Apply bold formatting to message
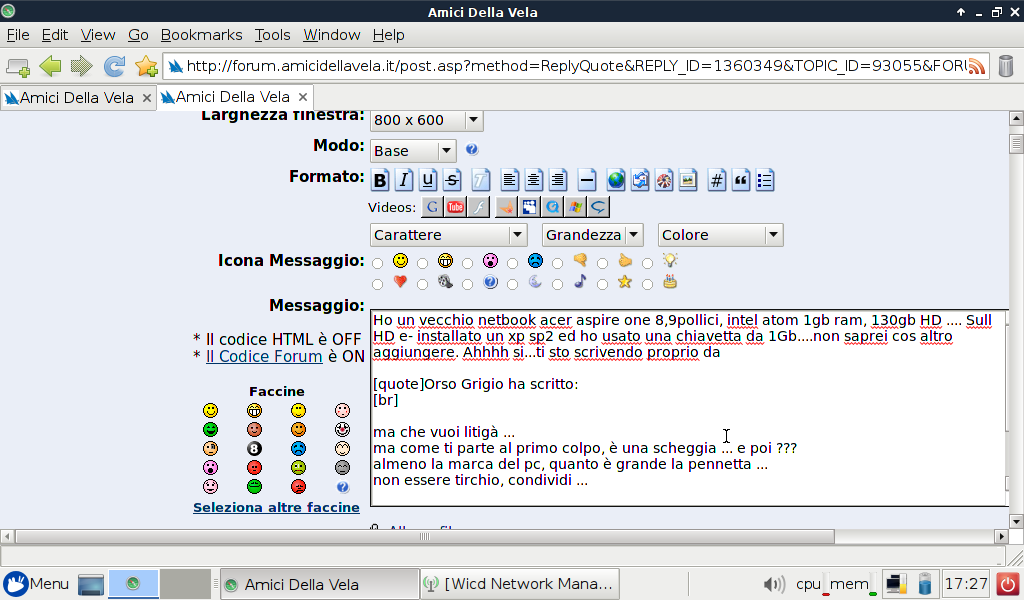Viewport: 1024px width, 600px height. pyautogui.click(x=379, y=180)
